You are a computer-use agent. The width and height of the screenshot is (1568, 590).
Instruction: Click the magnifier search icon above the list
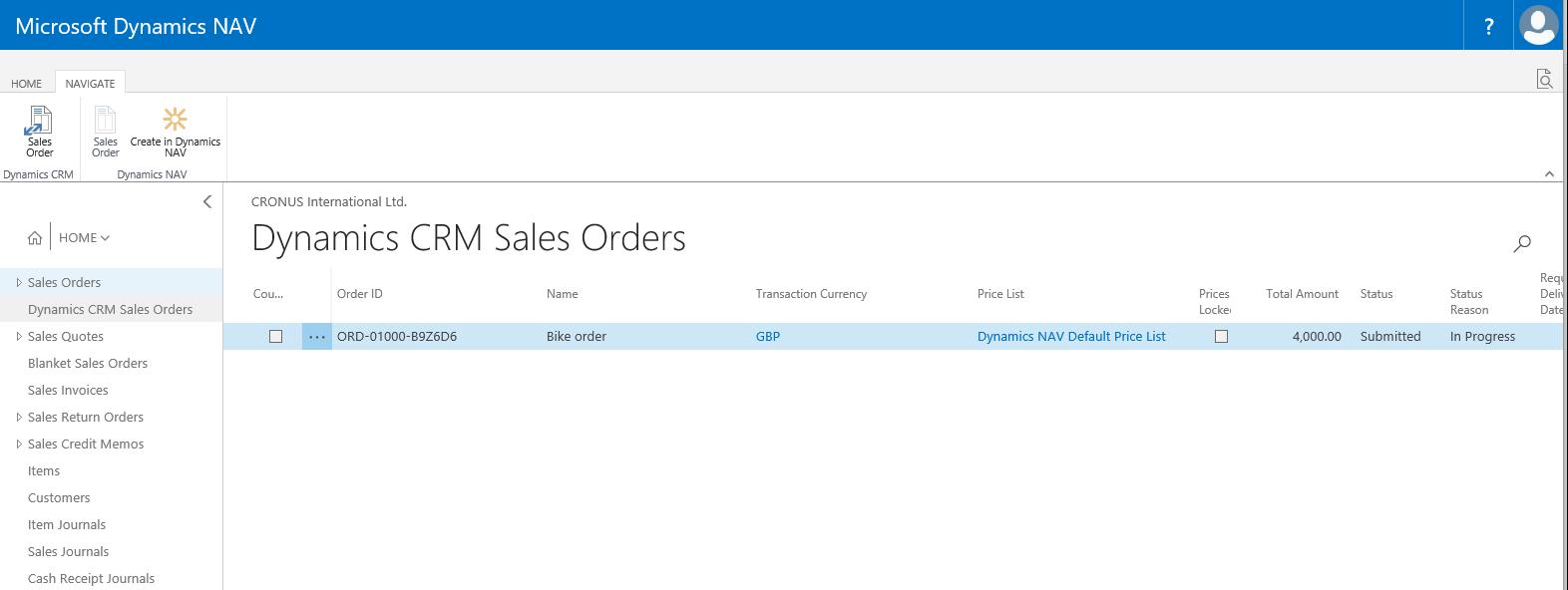pyautogui.click(x=1522, y=242)
